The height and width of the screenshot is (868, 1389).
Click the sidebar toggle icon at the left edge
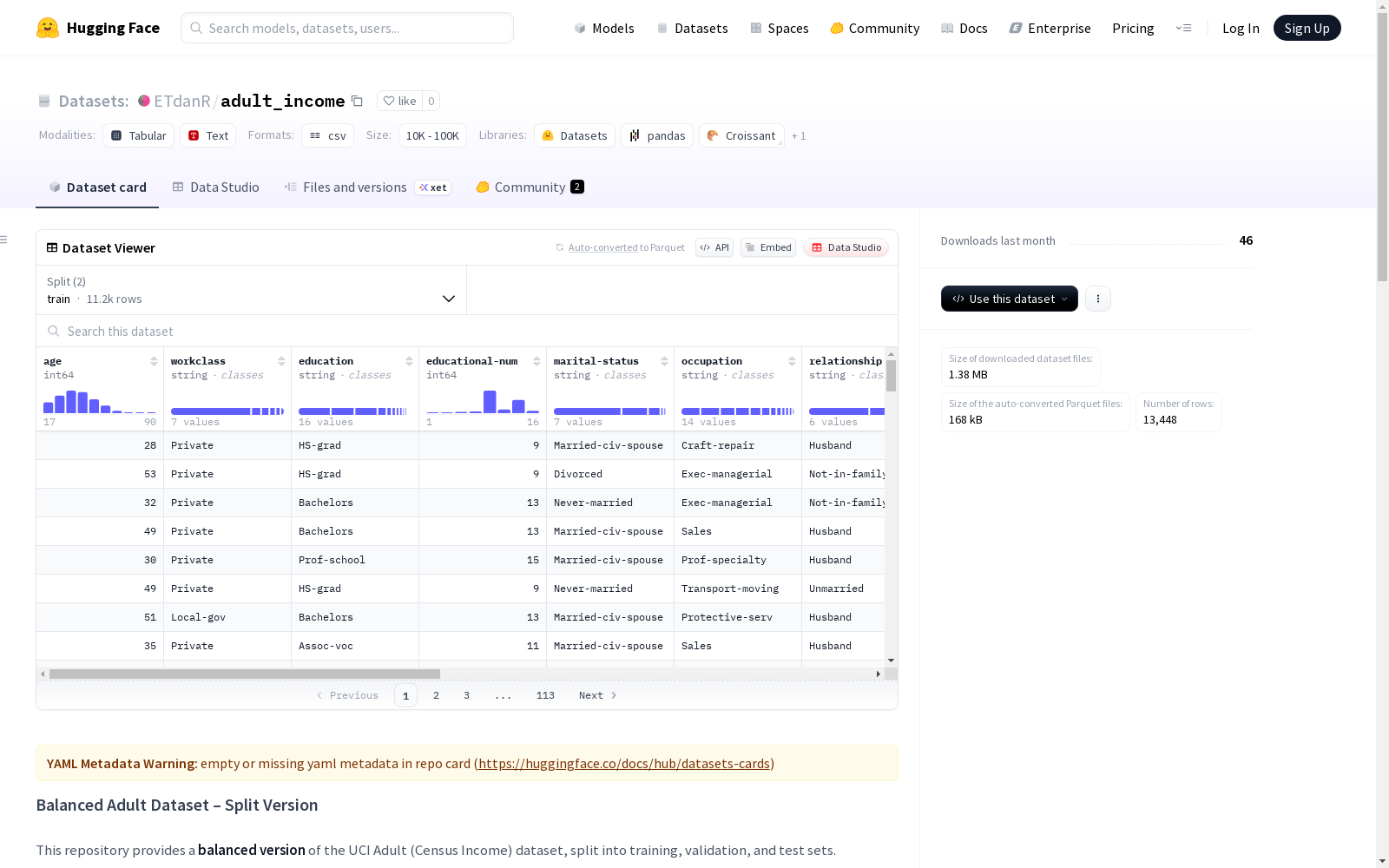coord(4,240)
